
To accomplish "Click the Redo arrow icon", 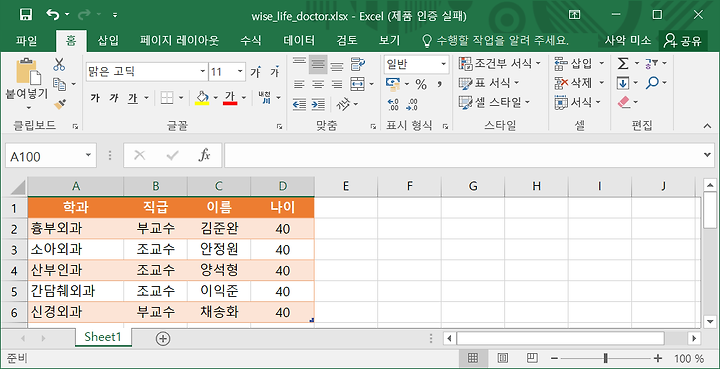I will coord(85,14).
